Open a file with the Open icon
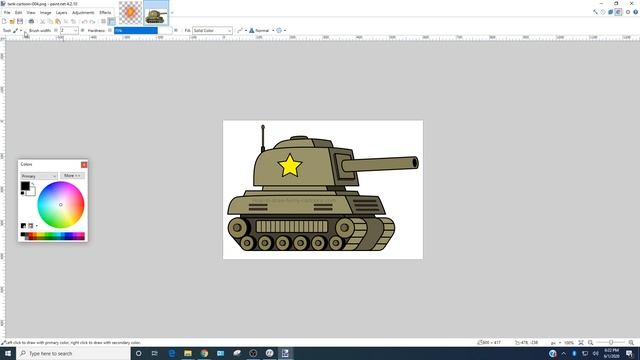 pyautogui.click(x=12, y=21)
